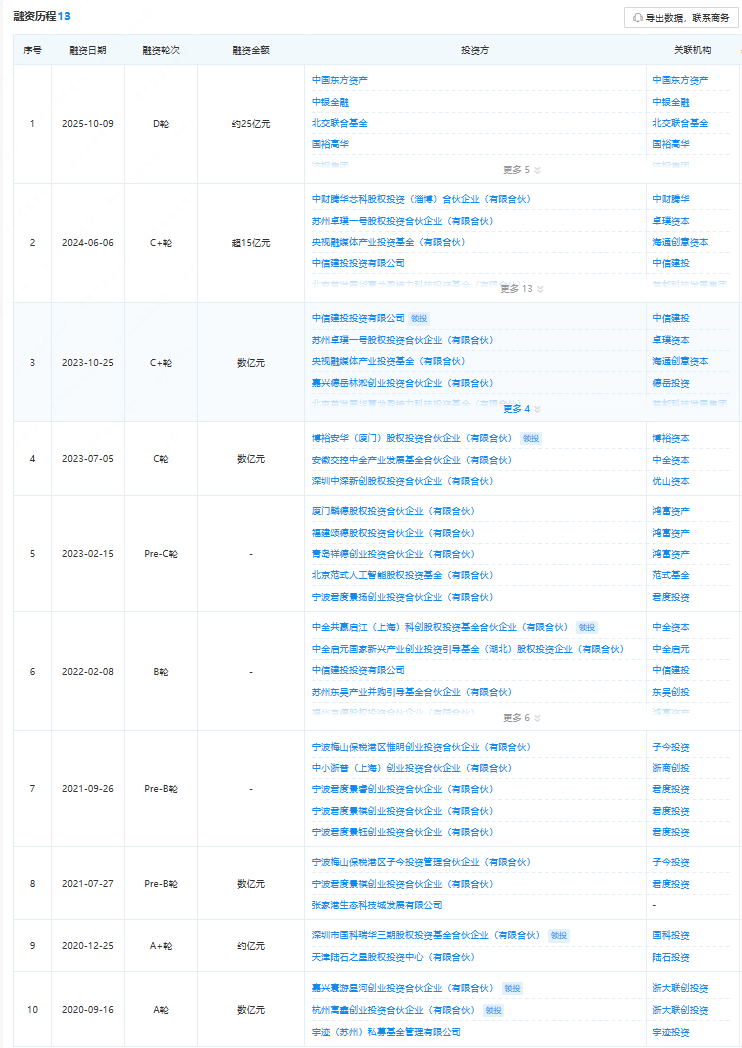Click the 融资日期 column header
The width and height of the screenshot is (742, 1048).
(x=88, y=50)
